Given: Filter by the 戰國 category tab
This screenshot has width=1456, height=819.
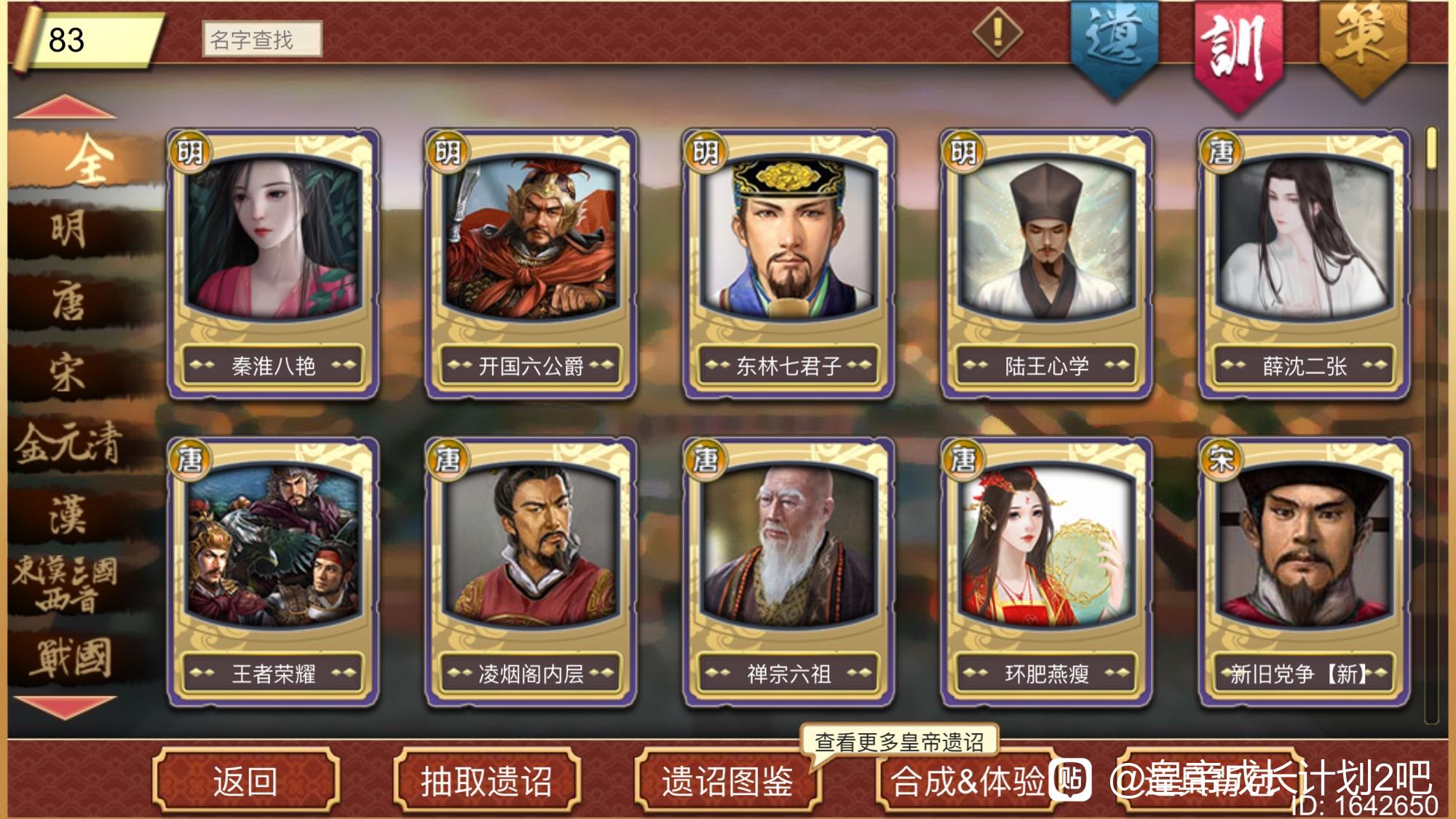Looking at the screenshot, I should (x=68, y=657).
